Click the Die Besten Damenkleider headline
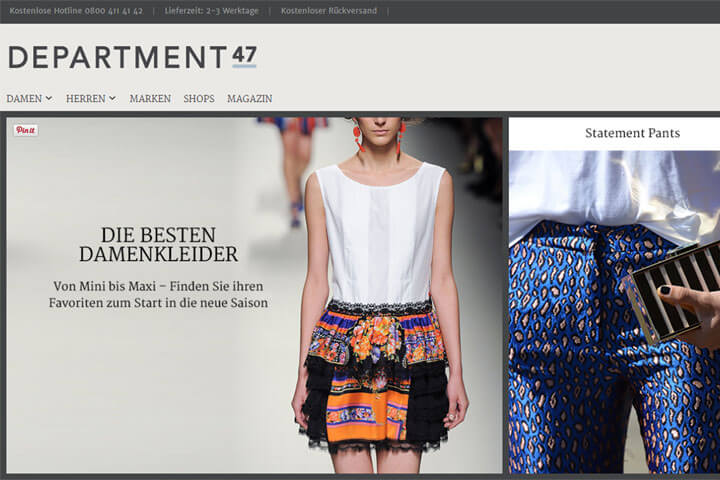720x480 pixels. pyautogui.click(x=158, y=244)
